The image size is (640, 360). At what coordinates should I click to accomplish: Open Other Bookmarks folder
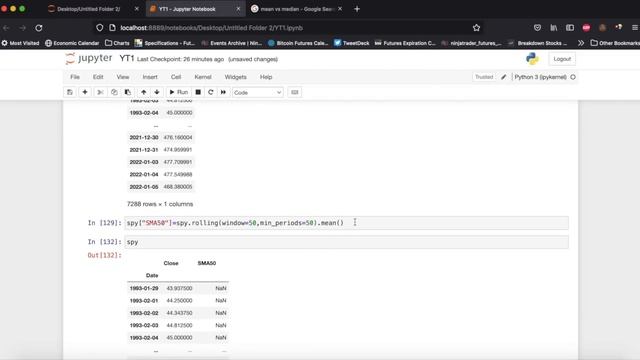click(615, 43)
